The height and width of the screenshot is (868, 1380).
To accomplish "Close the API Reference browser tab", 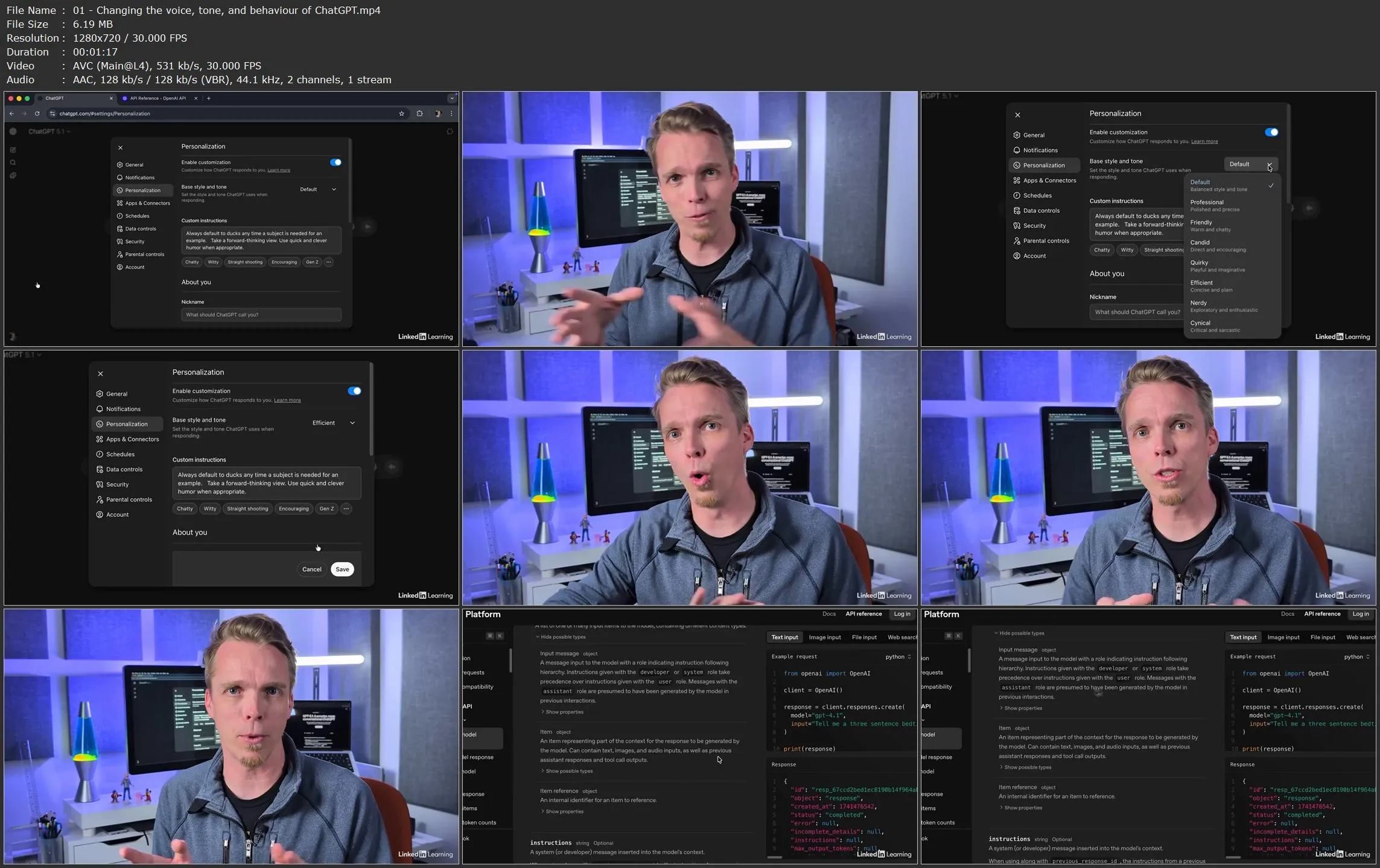I will pos(196,98).
